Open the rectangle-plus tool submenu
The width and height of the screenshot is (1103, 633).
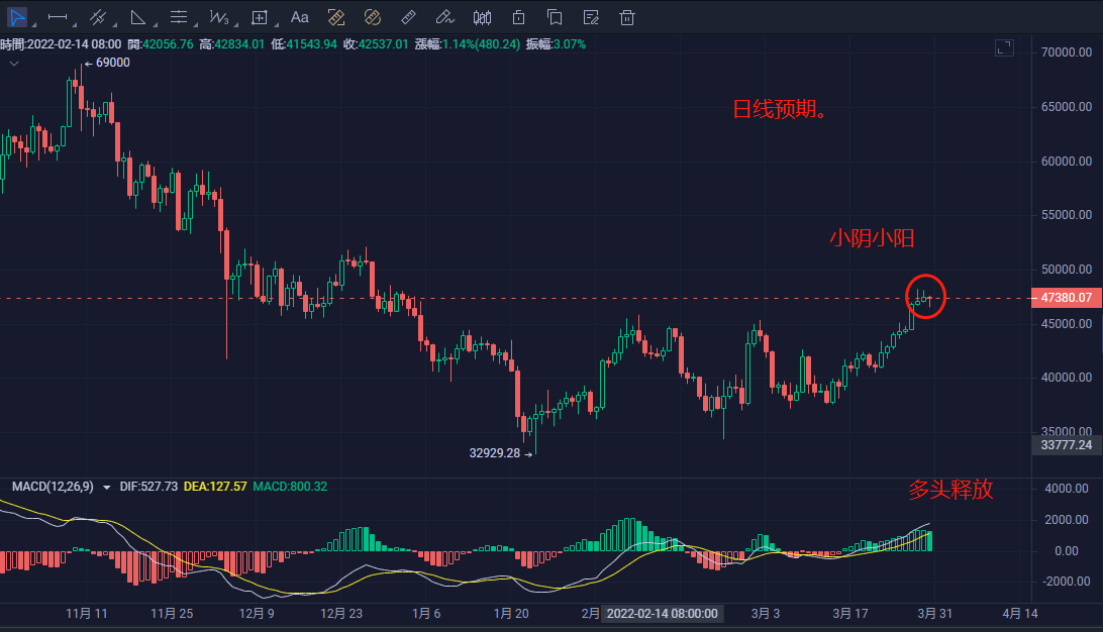coord(260,17)
